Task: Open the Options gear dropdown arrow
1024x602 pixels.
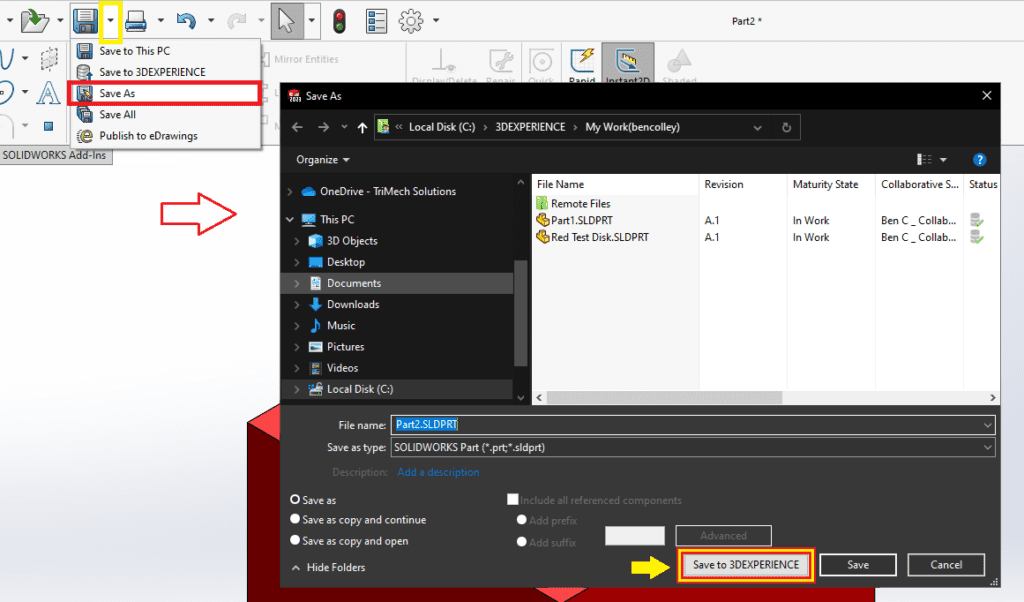Action: [x=436, y=21]
